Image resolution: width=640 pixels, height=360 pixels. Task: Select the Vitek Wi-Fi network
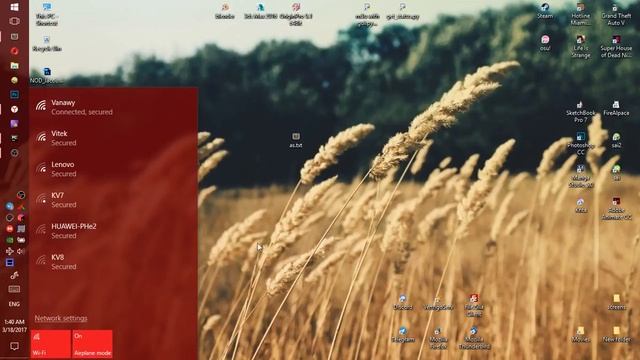pyautogui.click(x=114, y=138)
